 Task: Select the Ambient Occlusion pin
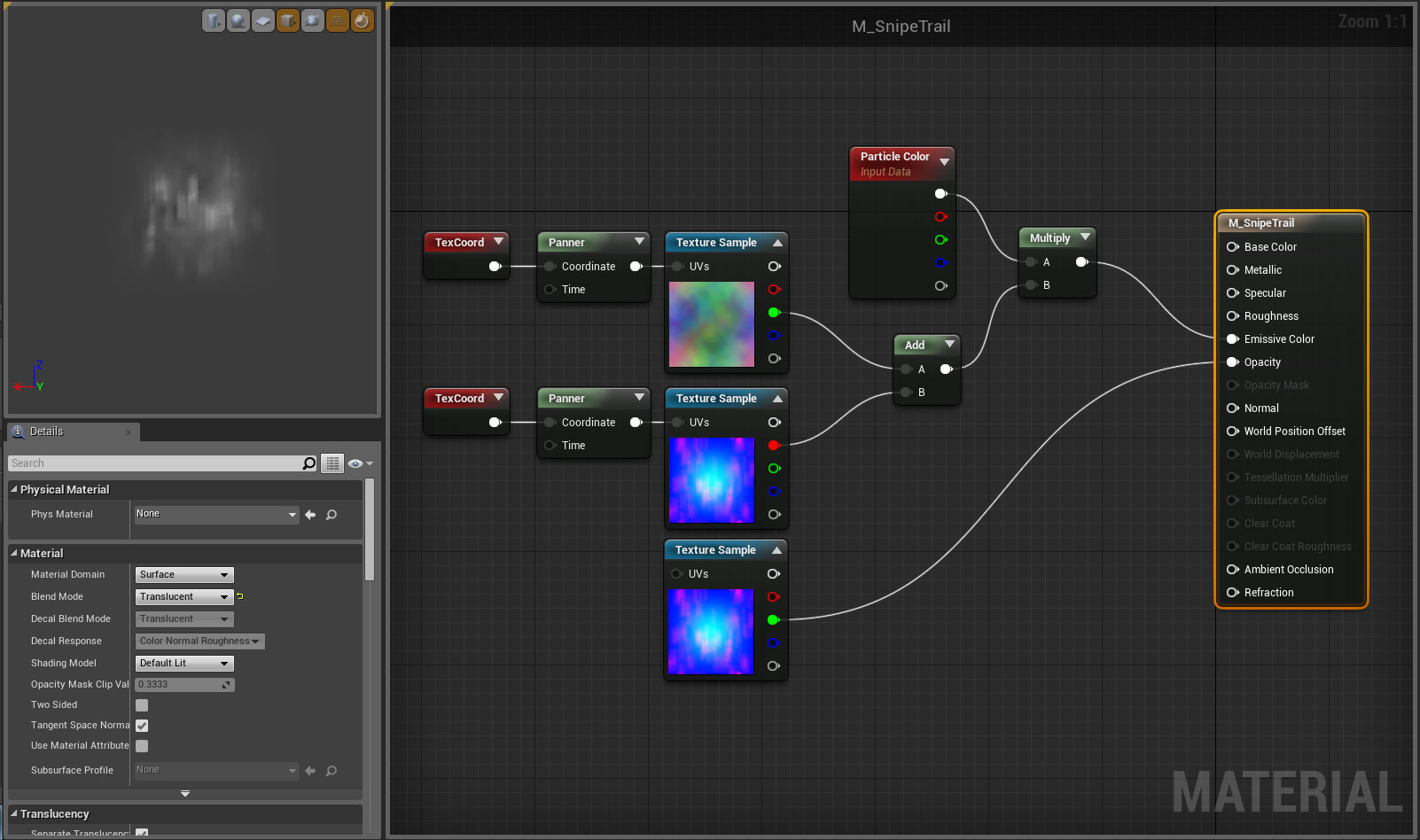click(1233, 570)
